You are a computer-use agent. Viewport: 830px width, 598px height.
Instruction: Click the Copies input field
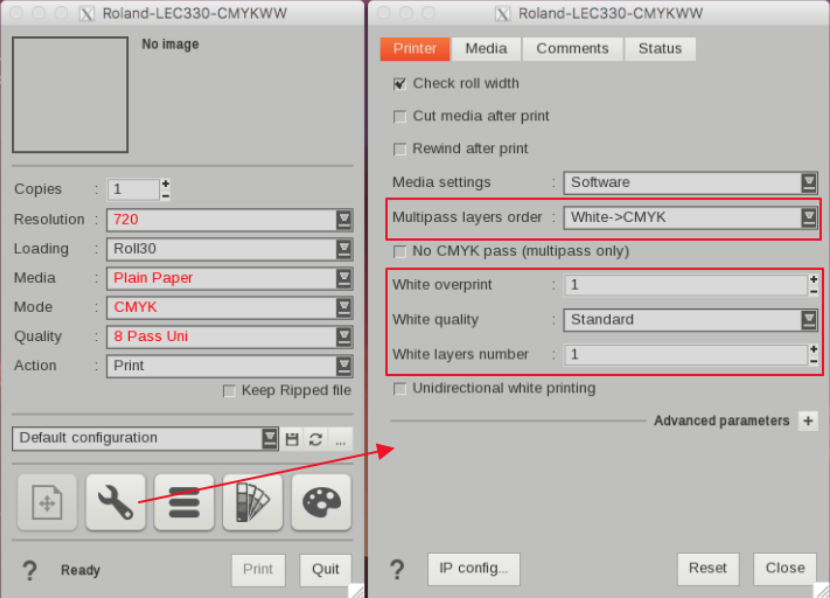tap(133, 189)
